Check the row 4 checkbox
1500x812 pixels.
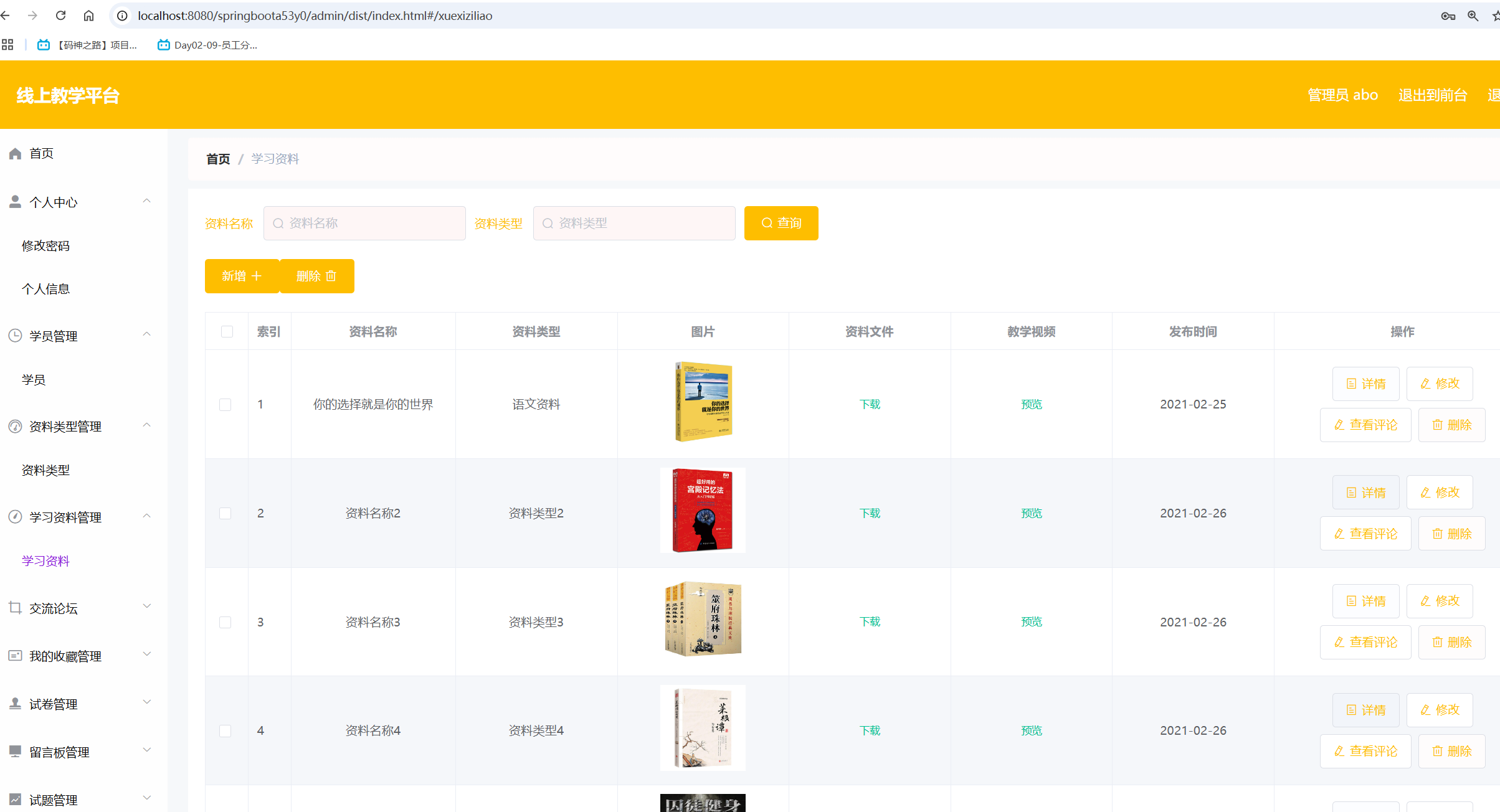[x=225, y=730]
